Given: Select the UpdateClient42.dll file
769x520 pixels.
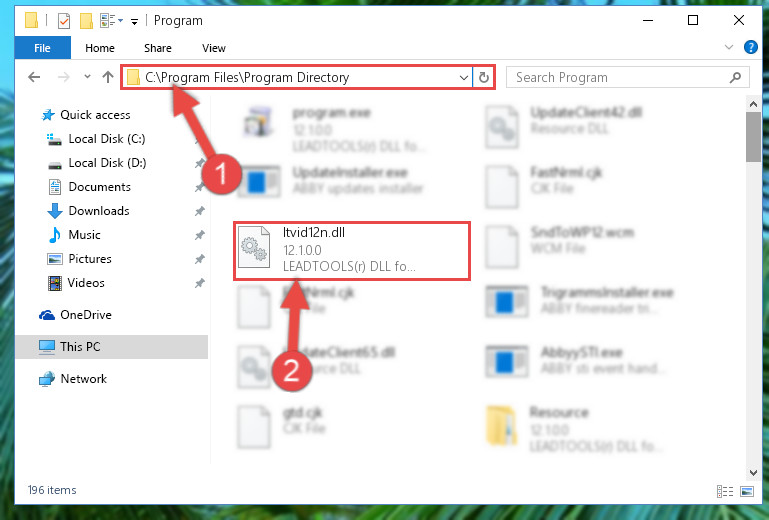Looking at the screenshot, I should (564, 127).
